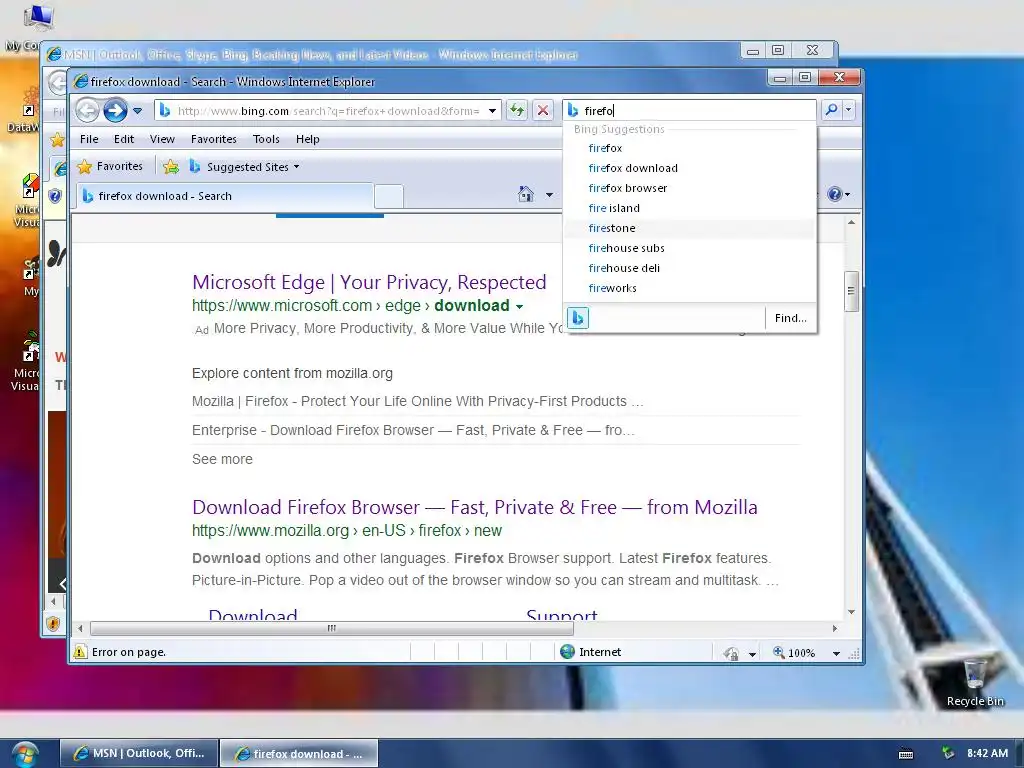The width and height of the screenshot is (1024, 768).
Task: Click the Windows Start orb
Action: click(x=24, y=753)
